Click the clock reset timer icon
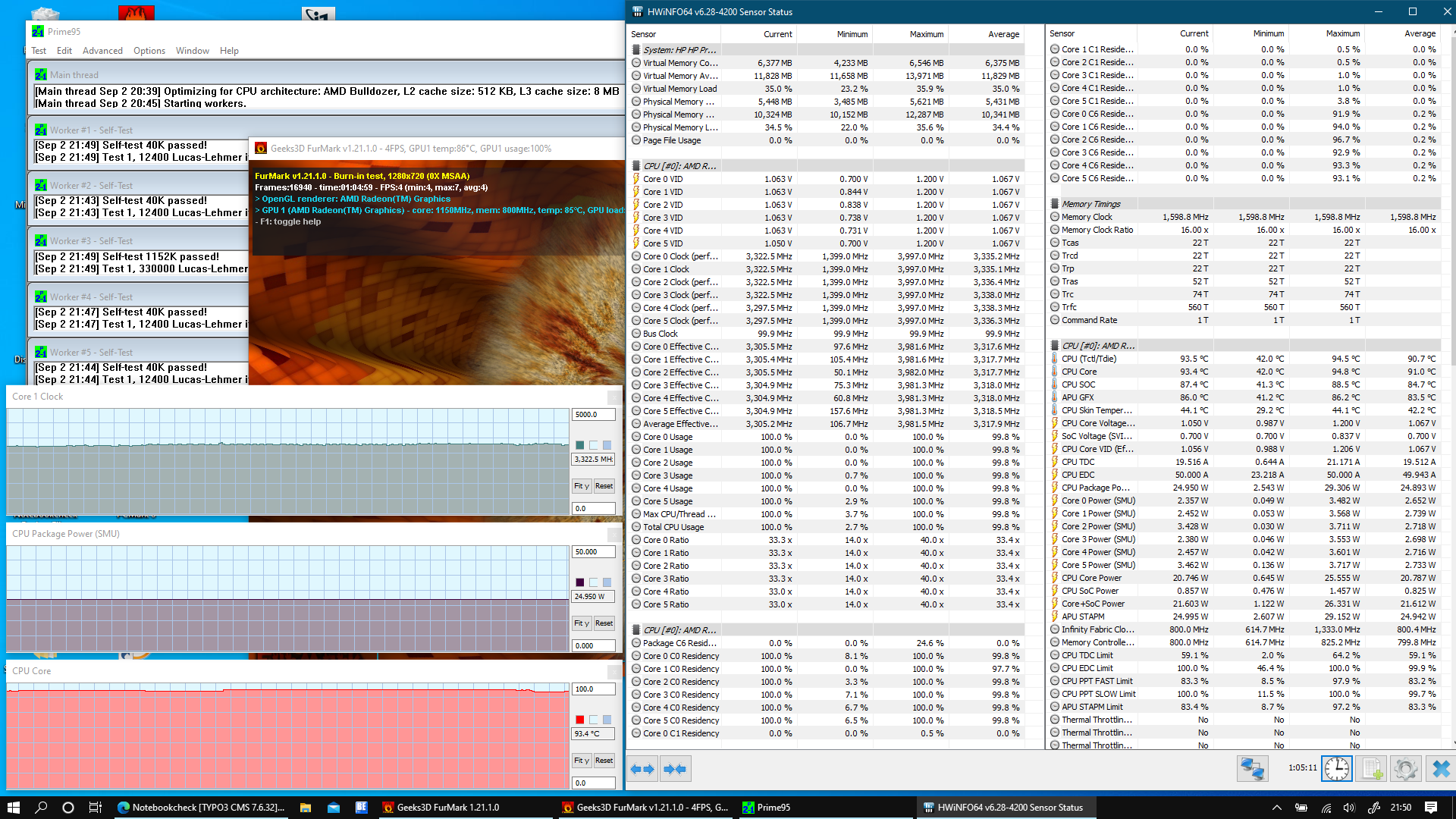This screenshot has height=819, width=1456. tap(1336, 769)
